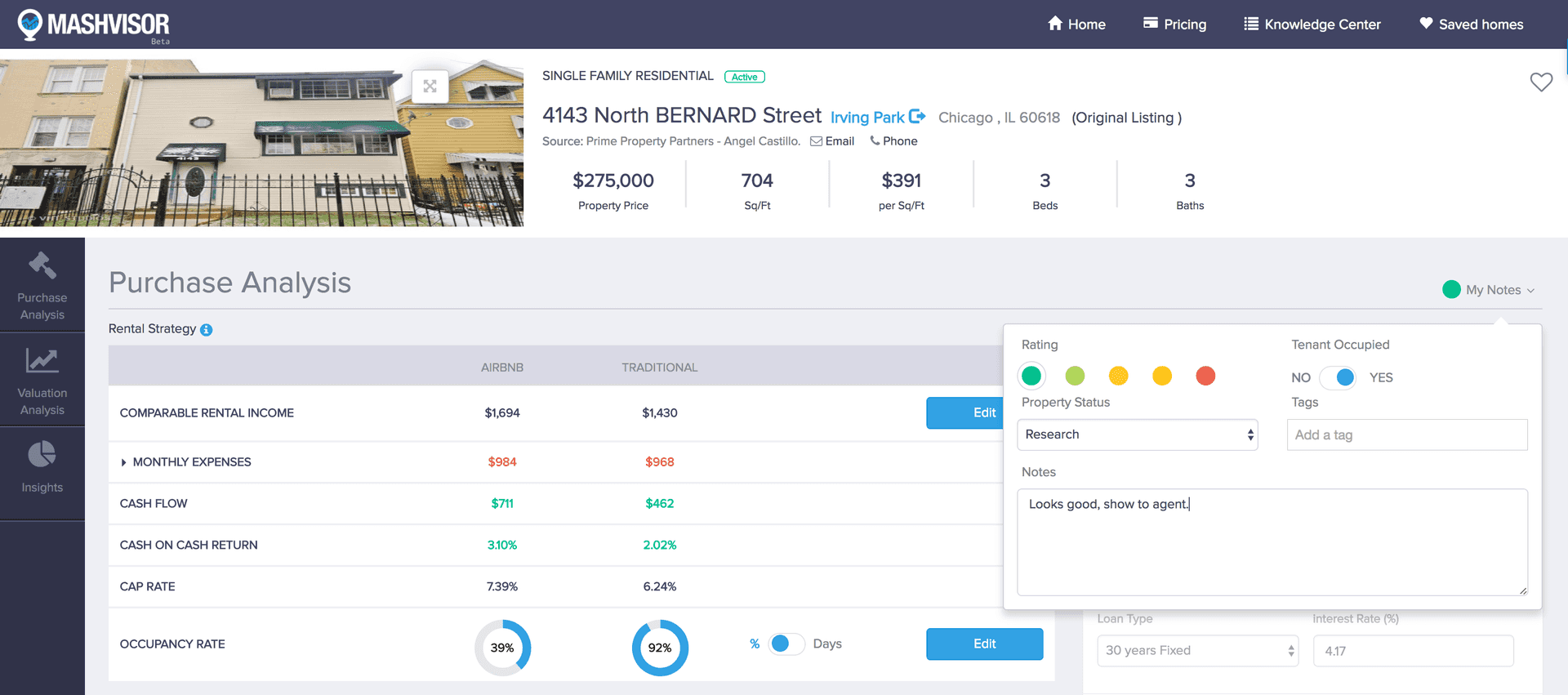Image resolution: width=1568 pixels, height=695 pixels.
Task: Click the Phone icon for the agent
Action: pos(875,141)
